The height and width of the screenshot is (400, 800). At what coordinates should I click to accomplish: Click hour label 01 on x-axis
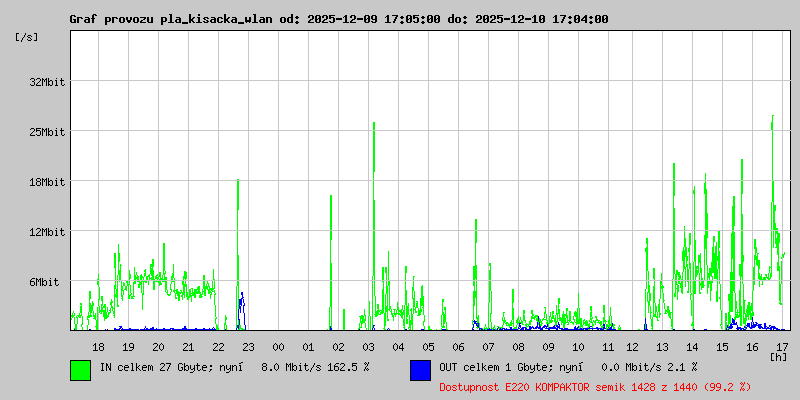[x=308, y=347]
